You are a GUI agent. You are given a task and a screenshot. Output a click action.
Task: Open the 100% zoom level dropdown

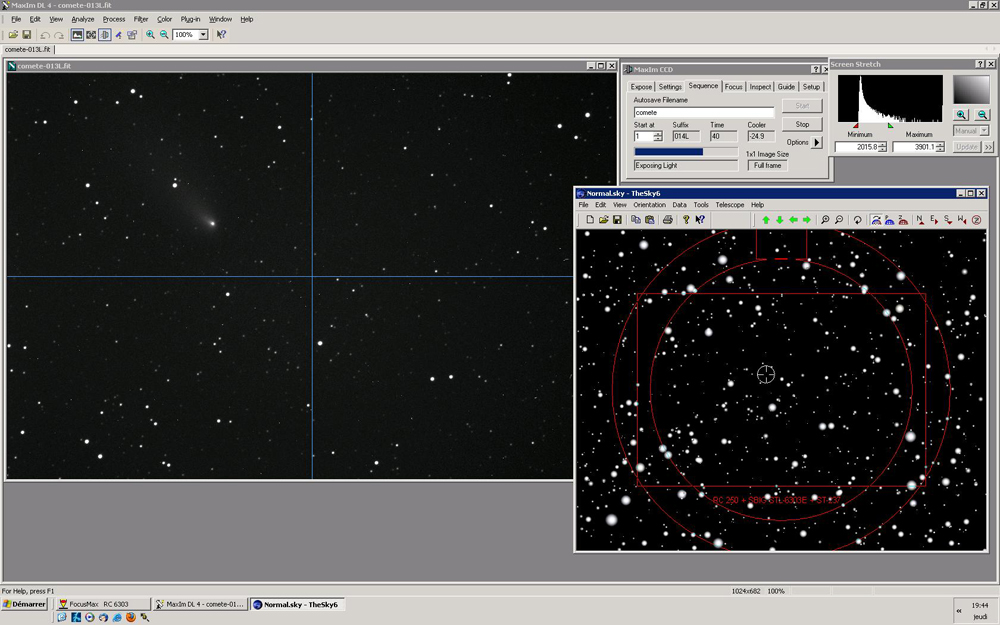(203, 34)
